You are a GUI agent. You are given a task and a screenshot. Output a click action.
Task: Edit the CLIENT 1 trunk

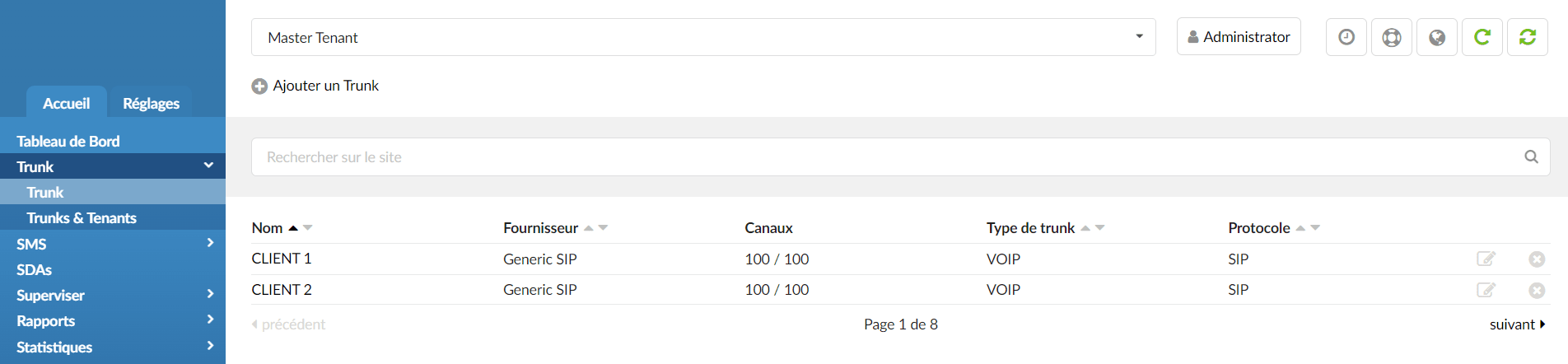1486,259
